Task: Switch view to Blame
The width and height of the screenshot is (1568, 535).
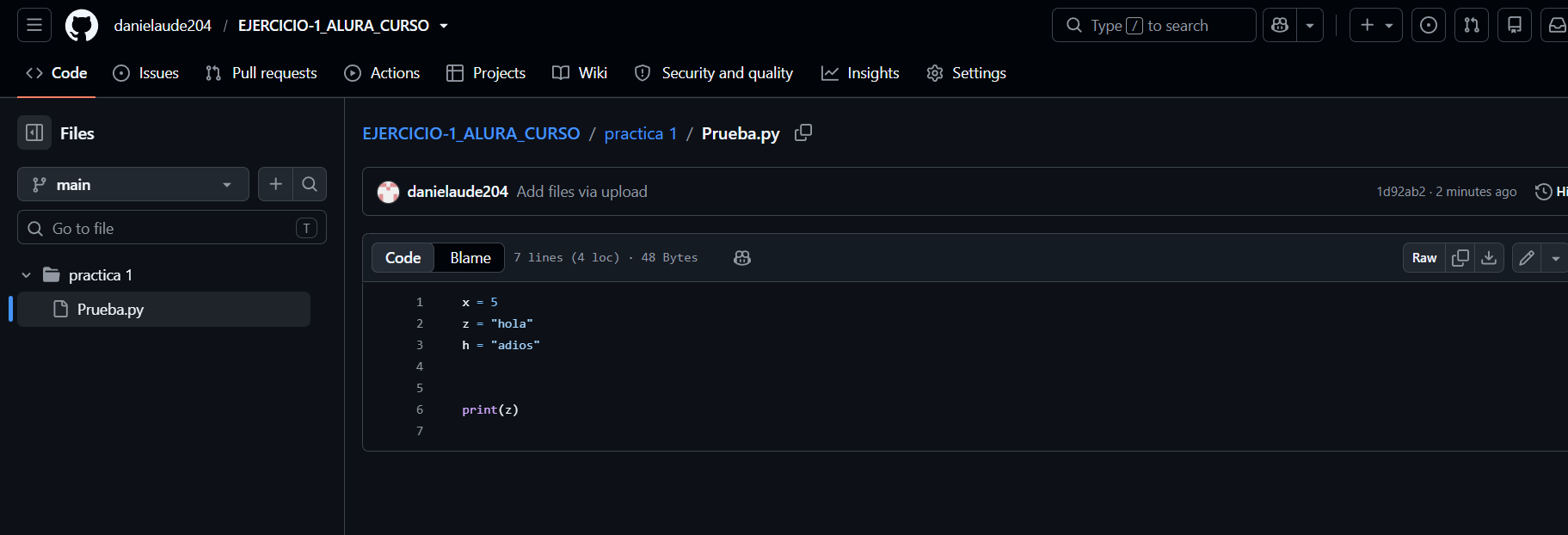Action: [470, 258]
